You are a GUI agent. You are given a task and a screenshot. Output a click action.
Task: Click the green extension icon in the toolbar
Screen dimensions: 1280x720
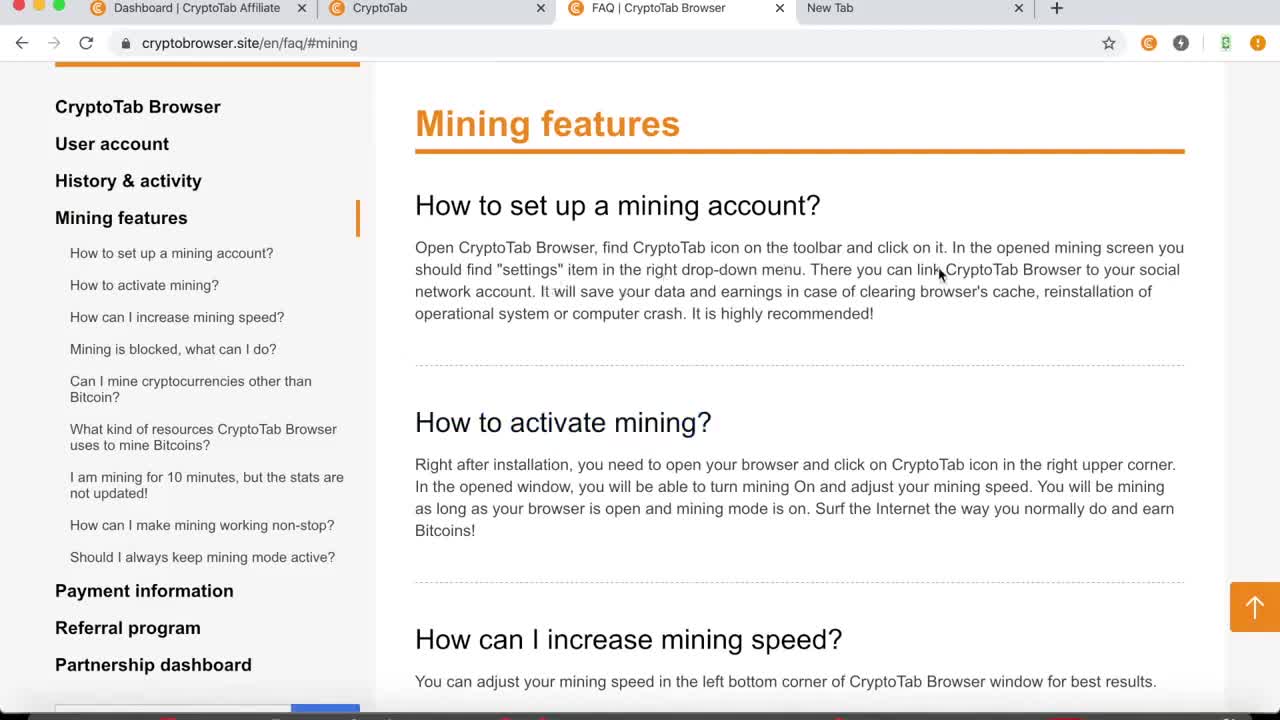tap(1225, 43)
